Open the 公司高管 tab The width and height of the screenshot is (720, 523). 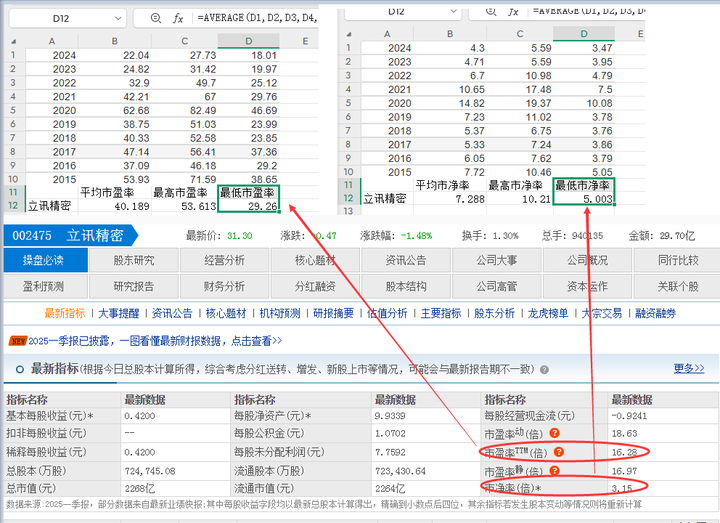tap(496, 287)
